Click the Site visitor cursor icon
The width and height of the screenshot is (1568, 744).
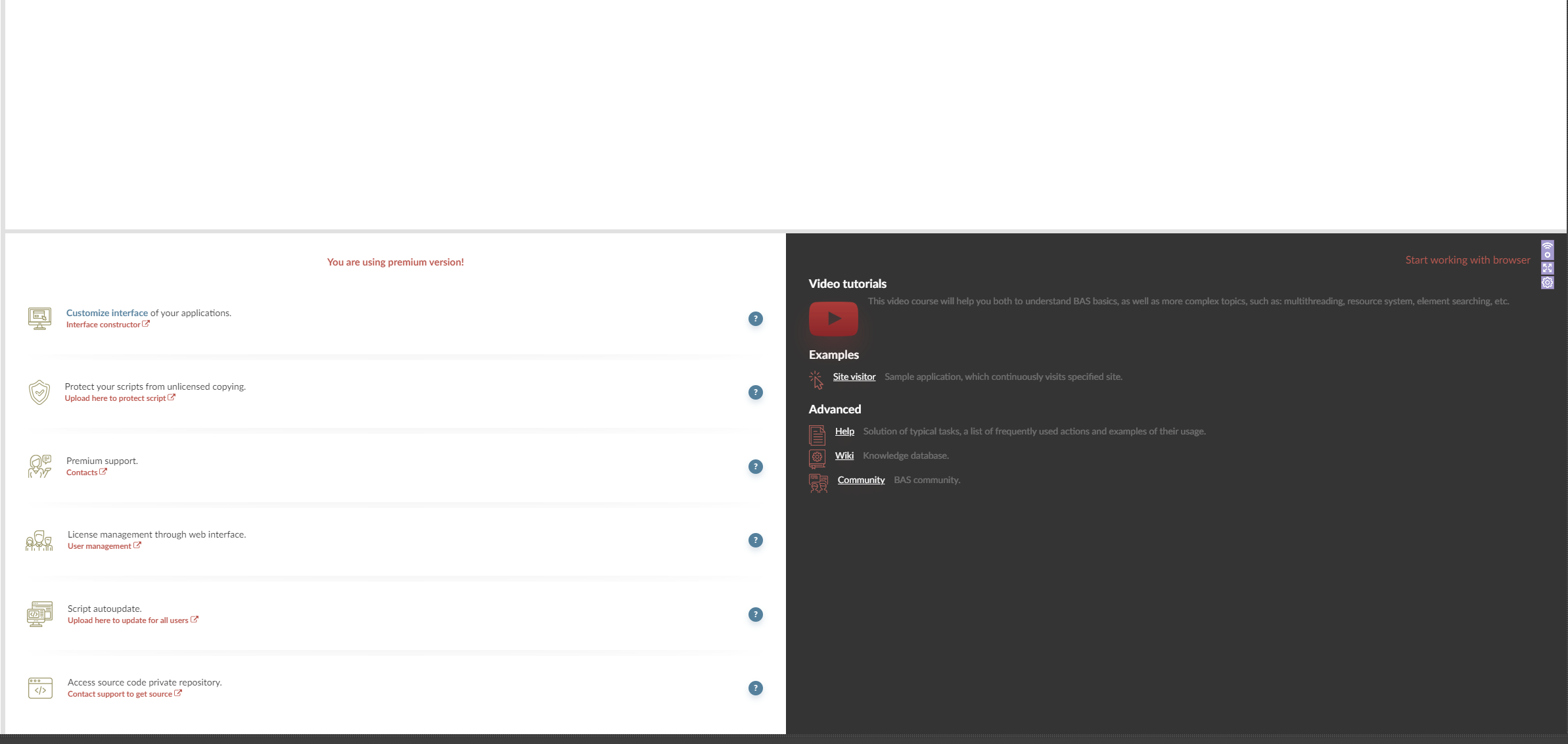point(816,379)
